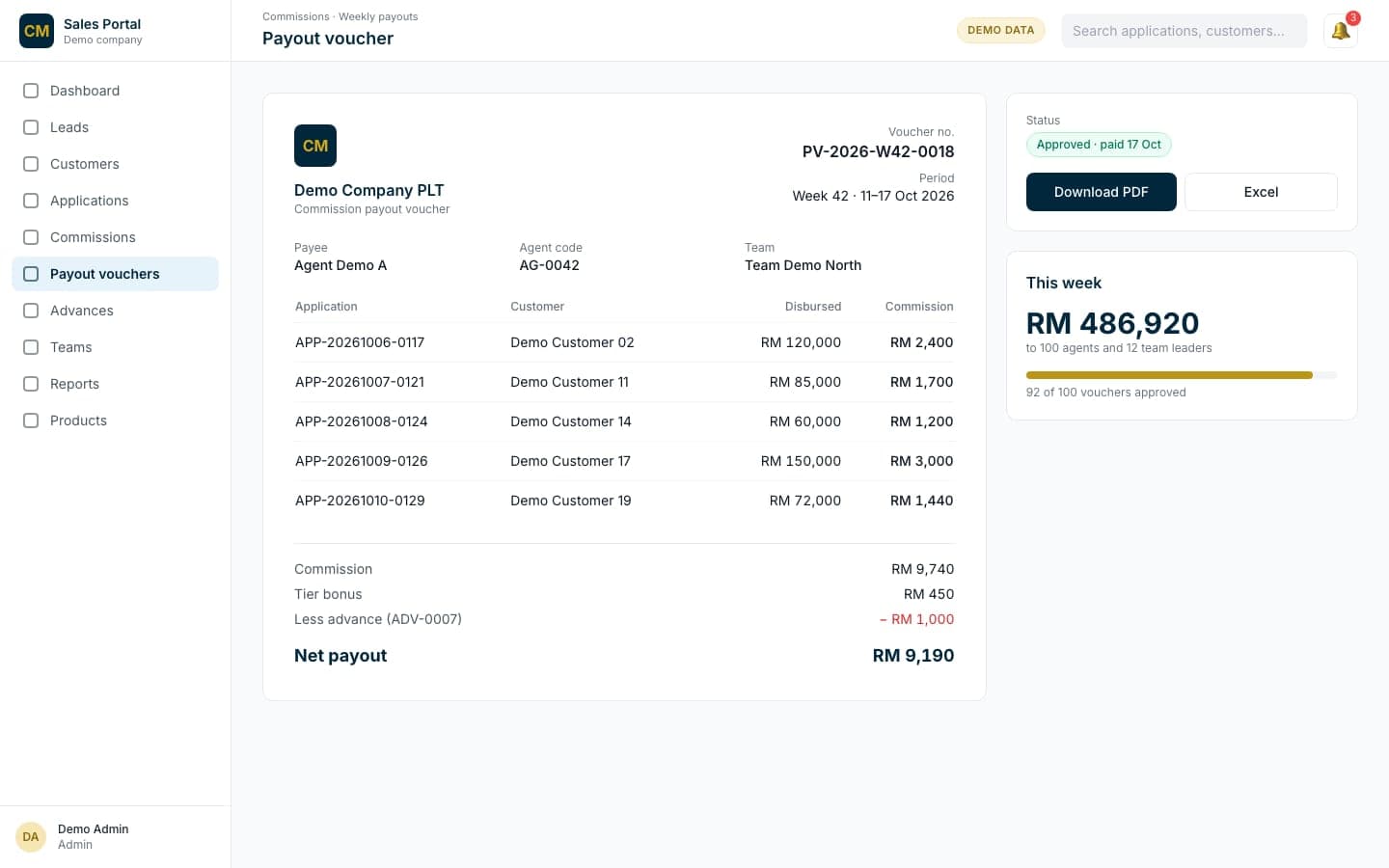The width and height of the screenshot is (1389, 868).
Task: Open the notifications bell
Action: coord(1340,31)
